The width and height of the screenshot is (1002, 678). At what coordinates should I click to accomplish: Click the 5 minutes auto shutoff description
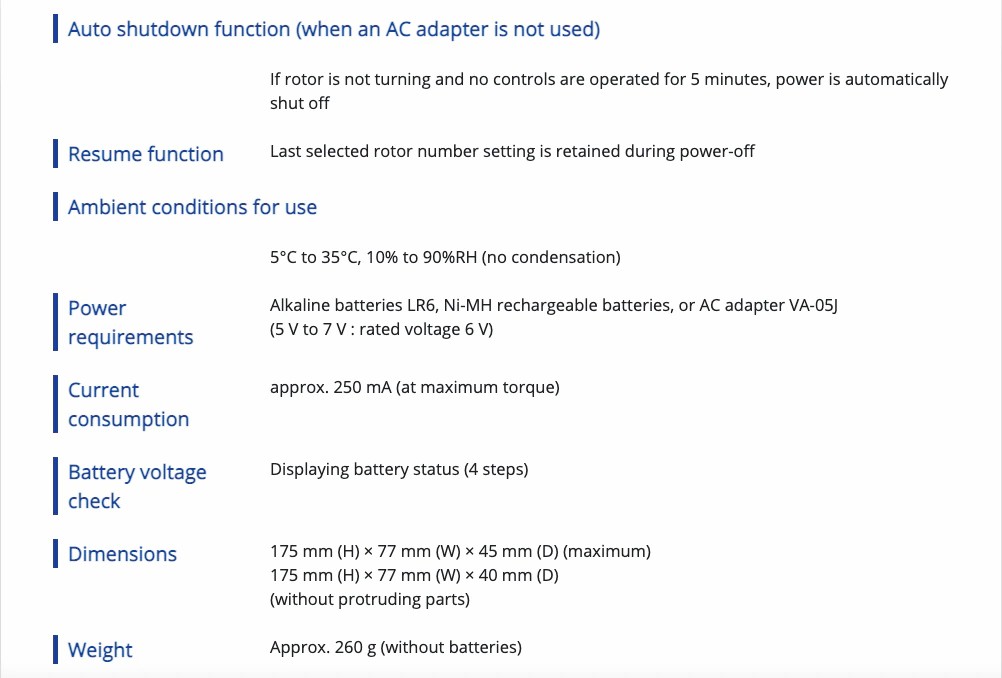point(609,91)
